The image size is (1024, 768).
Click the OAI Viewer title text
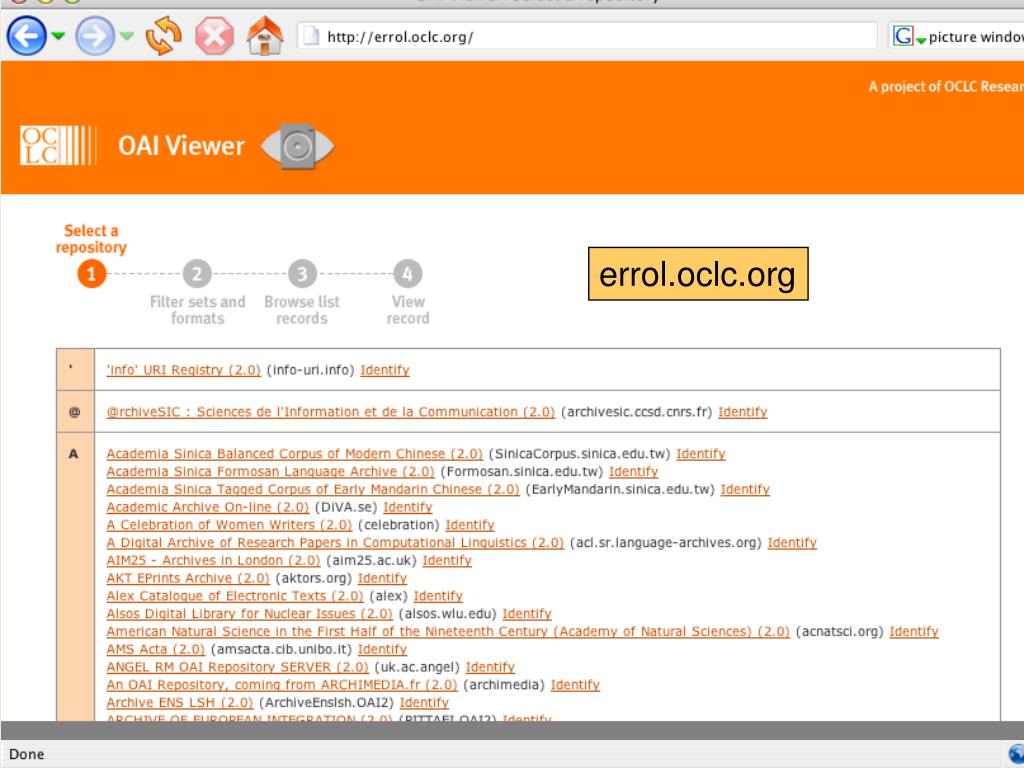pyautogui.click(x=182, y=146)
